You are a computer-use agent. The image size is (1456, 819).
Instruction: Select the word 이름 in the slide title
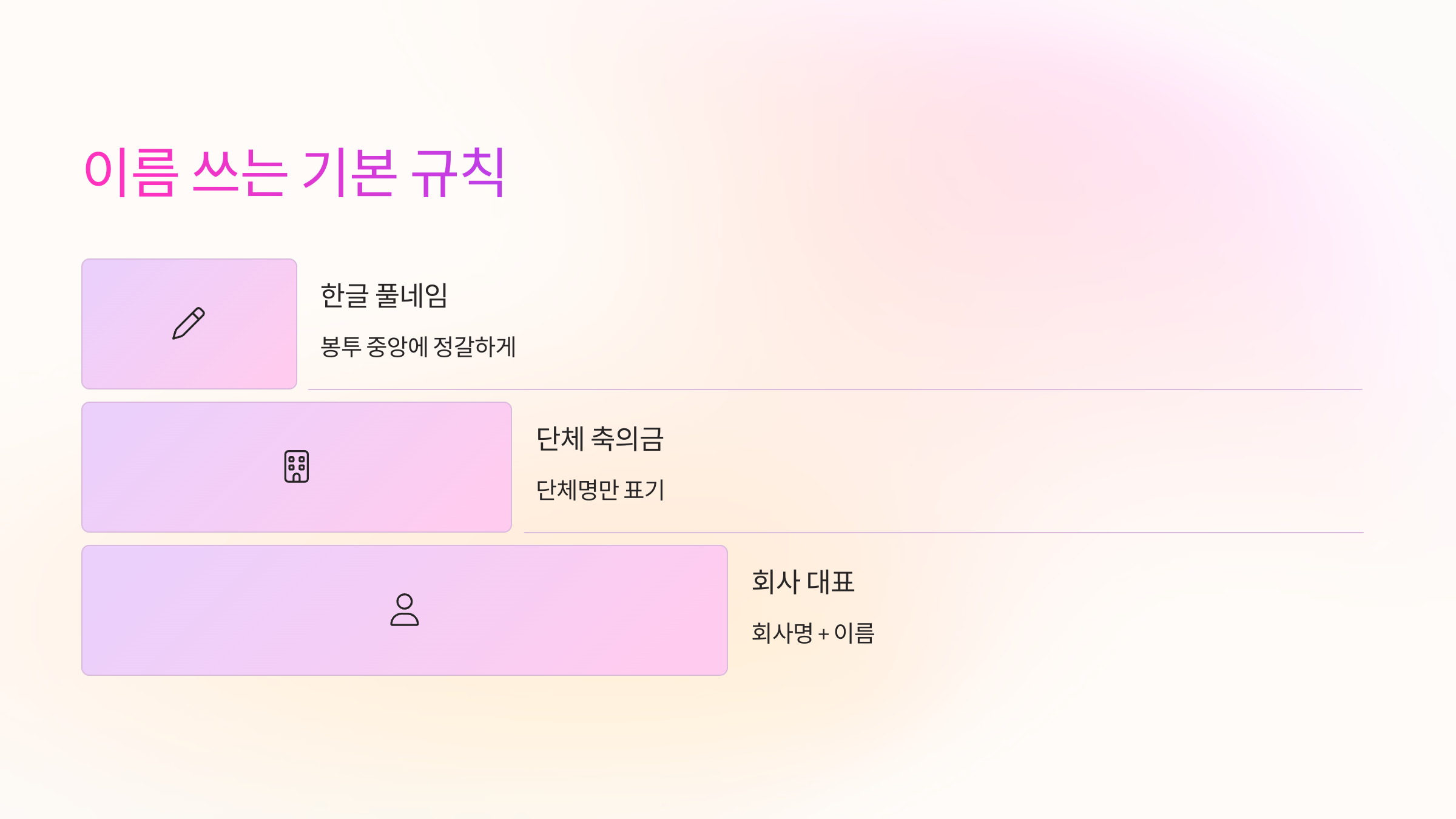131,172
